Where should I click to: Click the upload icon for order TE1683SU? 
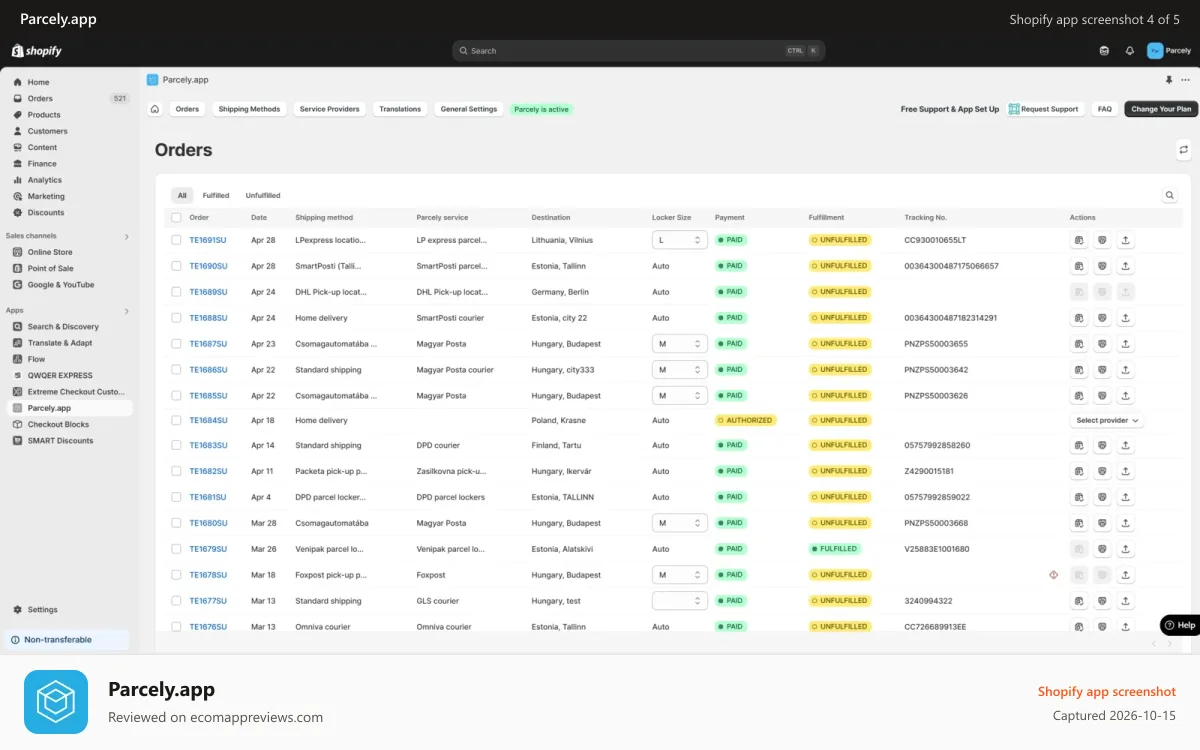pos(1126,445)
